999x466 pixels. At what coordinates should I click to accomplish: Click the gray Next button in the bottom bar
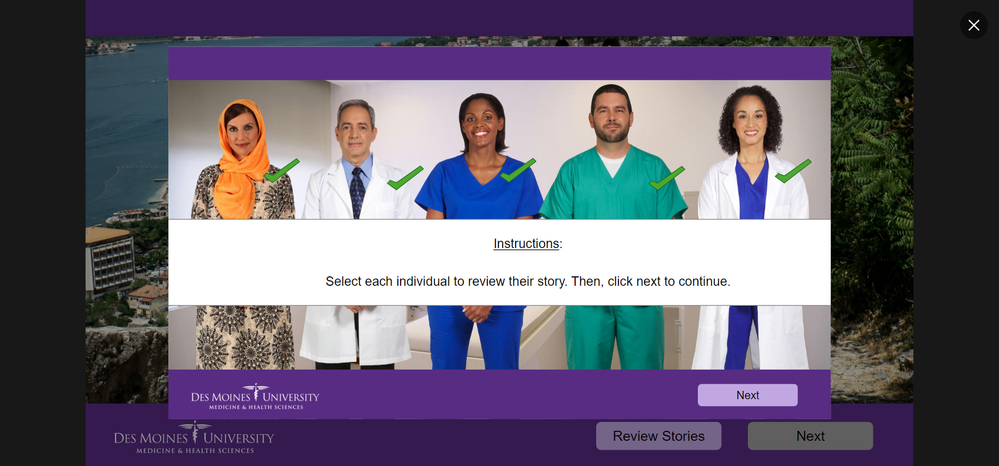tap(810, 436)
